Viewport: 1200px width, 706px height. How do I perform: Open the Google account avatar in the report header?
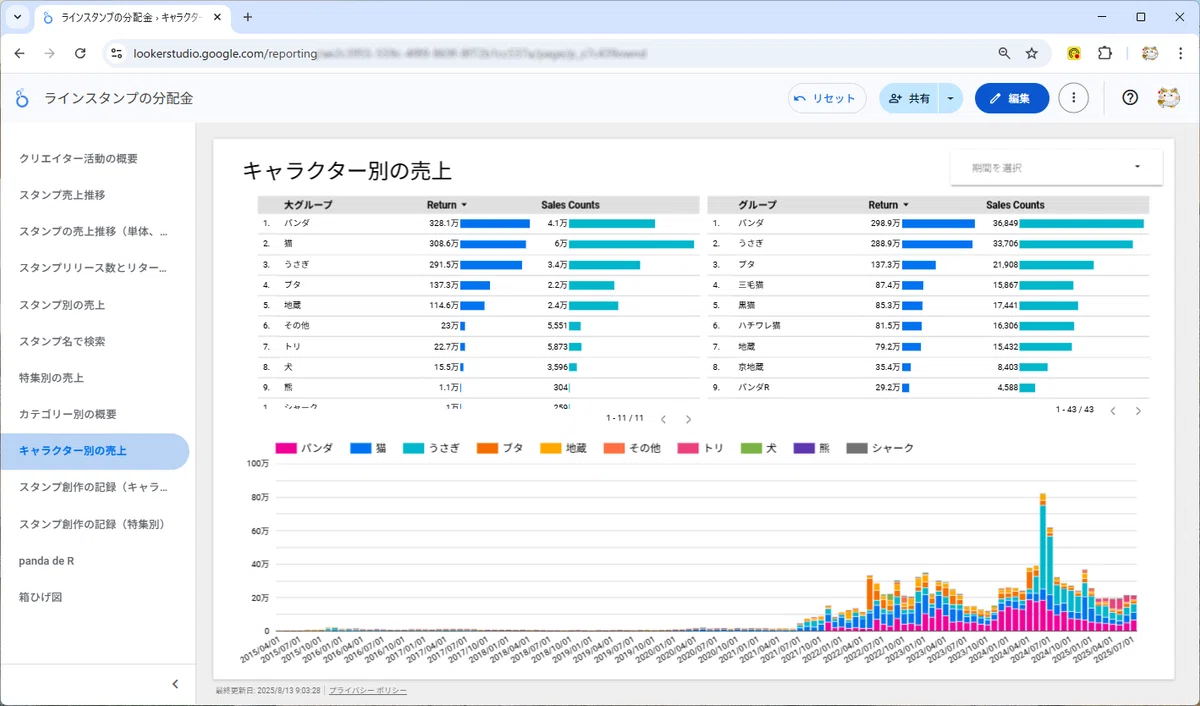click(x=1168, y=98)
